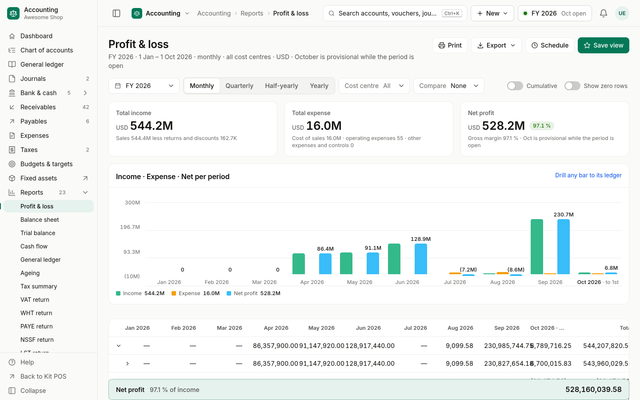Image resolution: width=640 pixels, height=400 pixels.
Task: Open Tax summary report
Action: tap(49, 287)
